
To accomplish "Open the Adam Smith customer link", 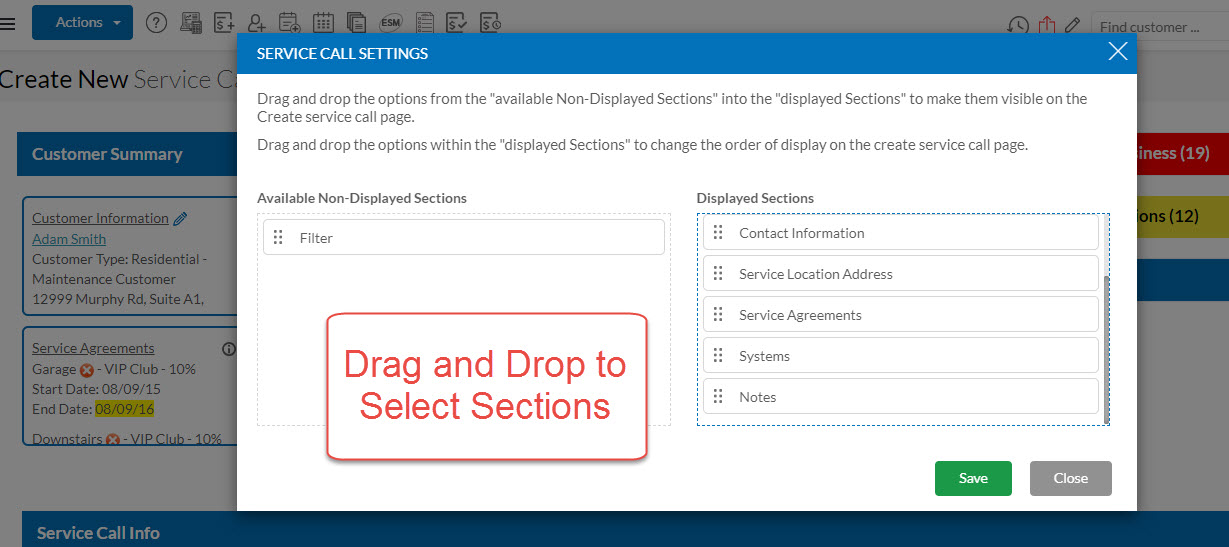I will click(x=69, y=239).
